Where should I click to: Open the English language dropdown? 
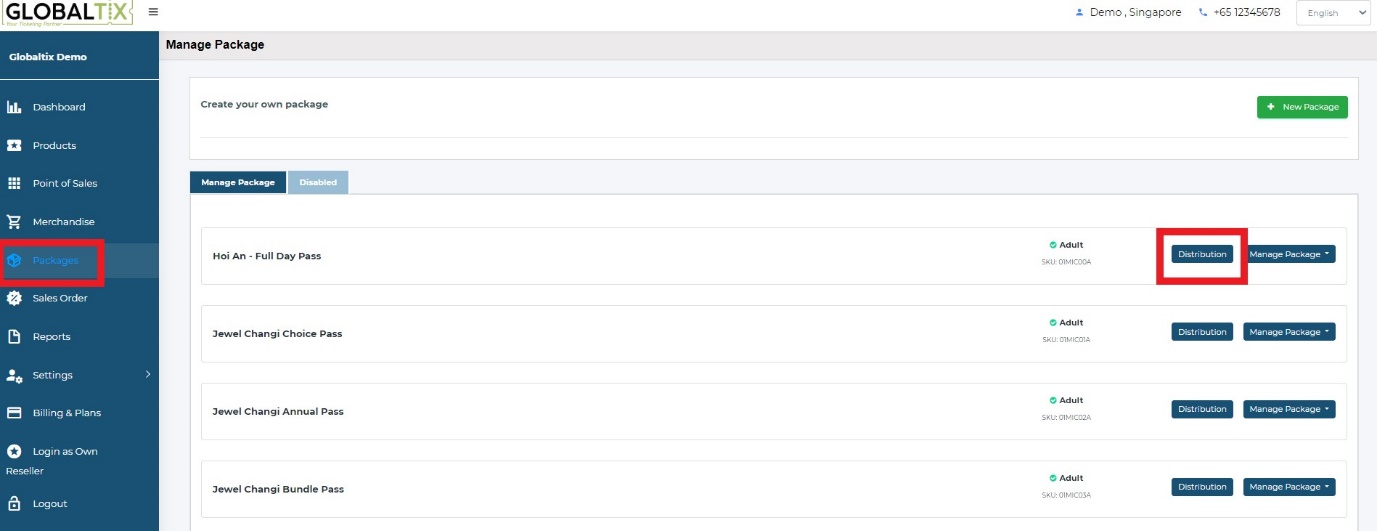pyautogui.click(x=1333, y=13)
